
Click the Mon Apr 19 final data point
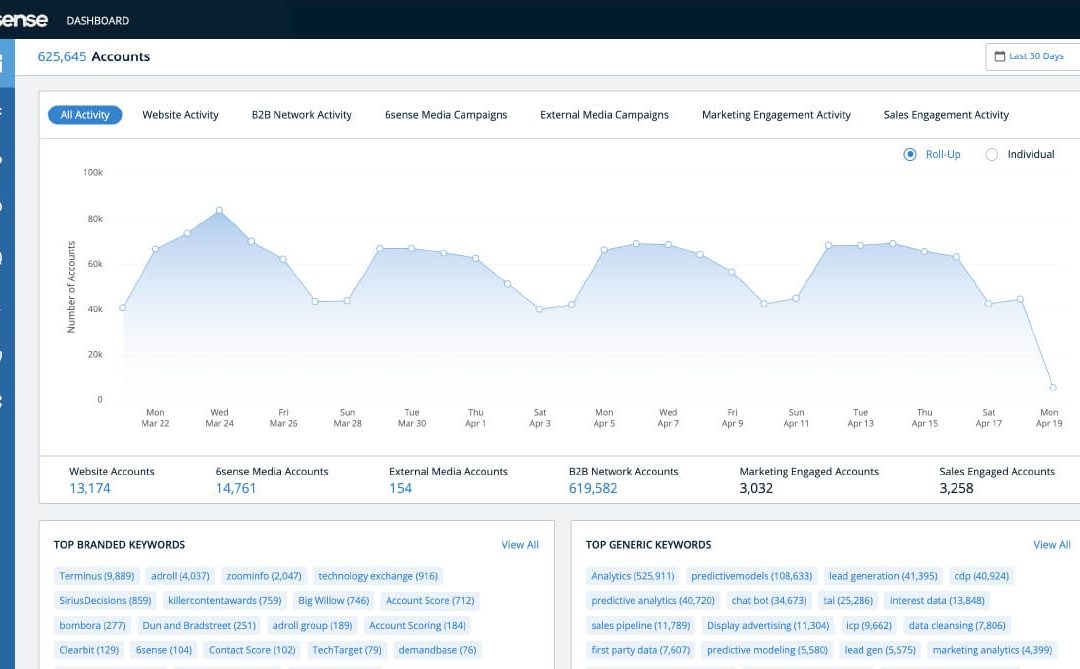[1053, 387]
